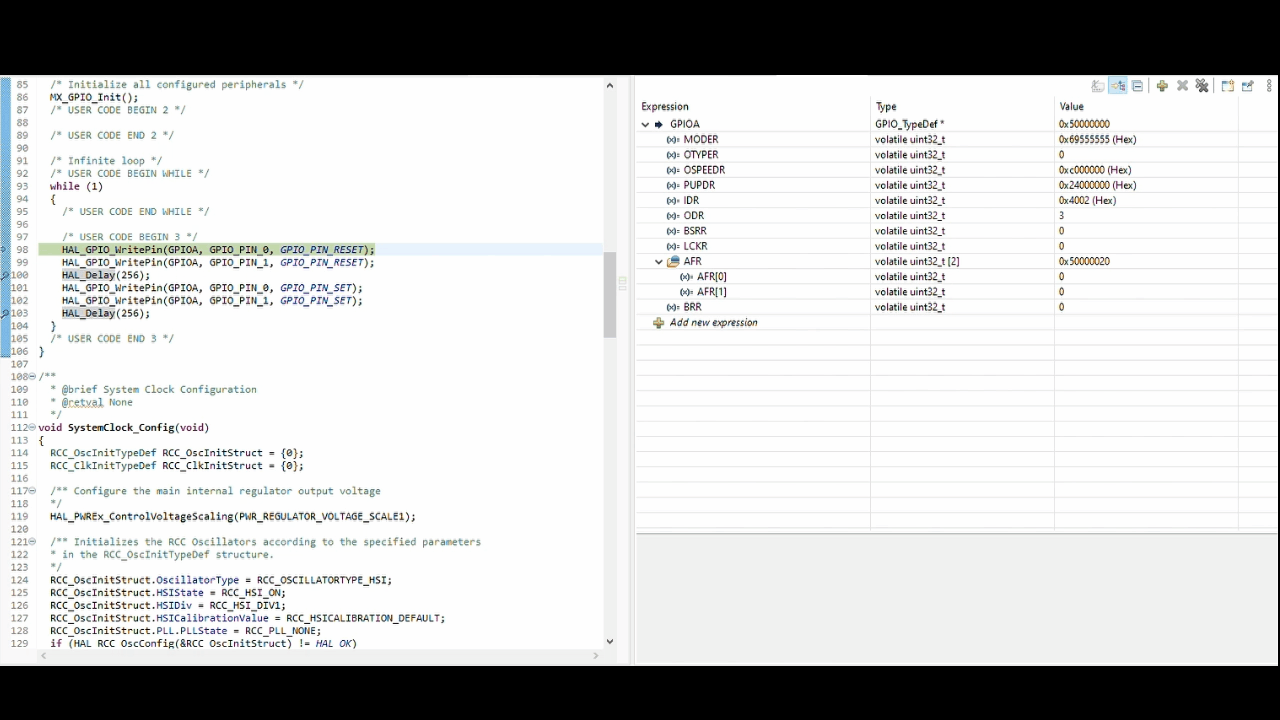Click HAL_PWREx_ControlVoltageScaling on line 119

[x=141, y=517]
